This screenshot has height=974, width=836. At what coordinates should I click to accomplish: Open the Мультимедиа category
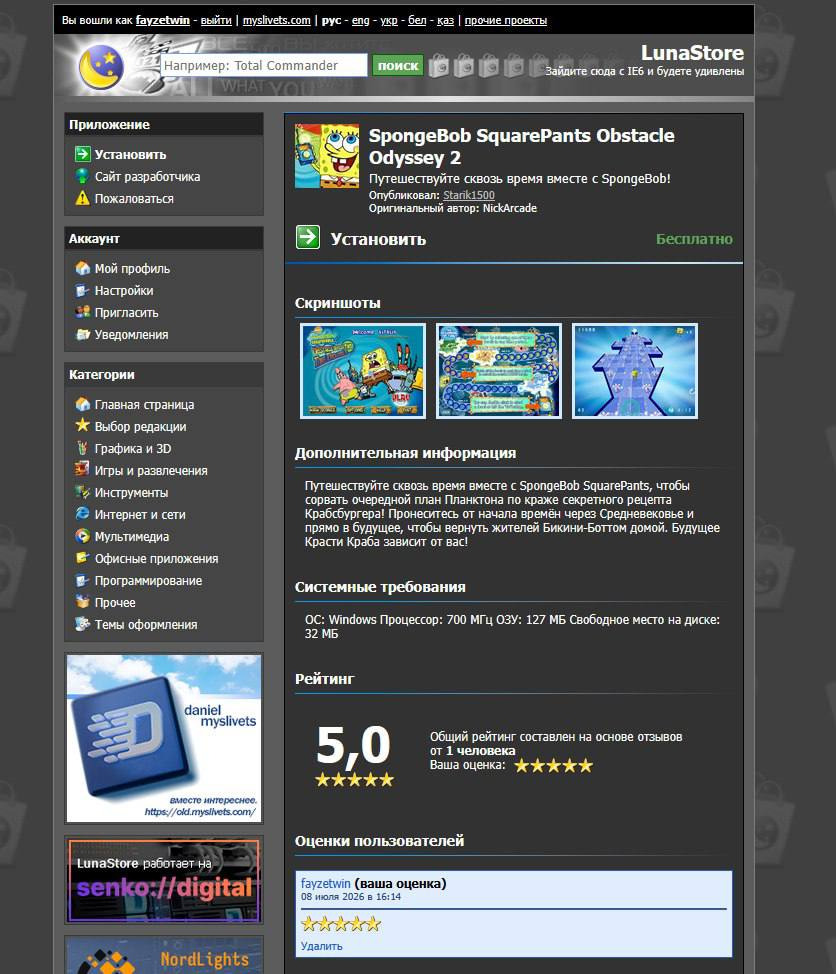(x=132, y=537)
